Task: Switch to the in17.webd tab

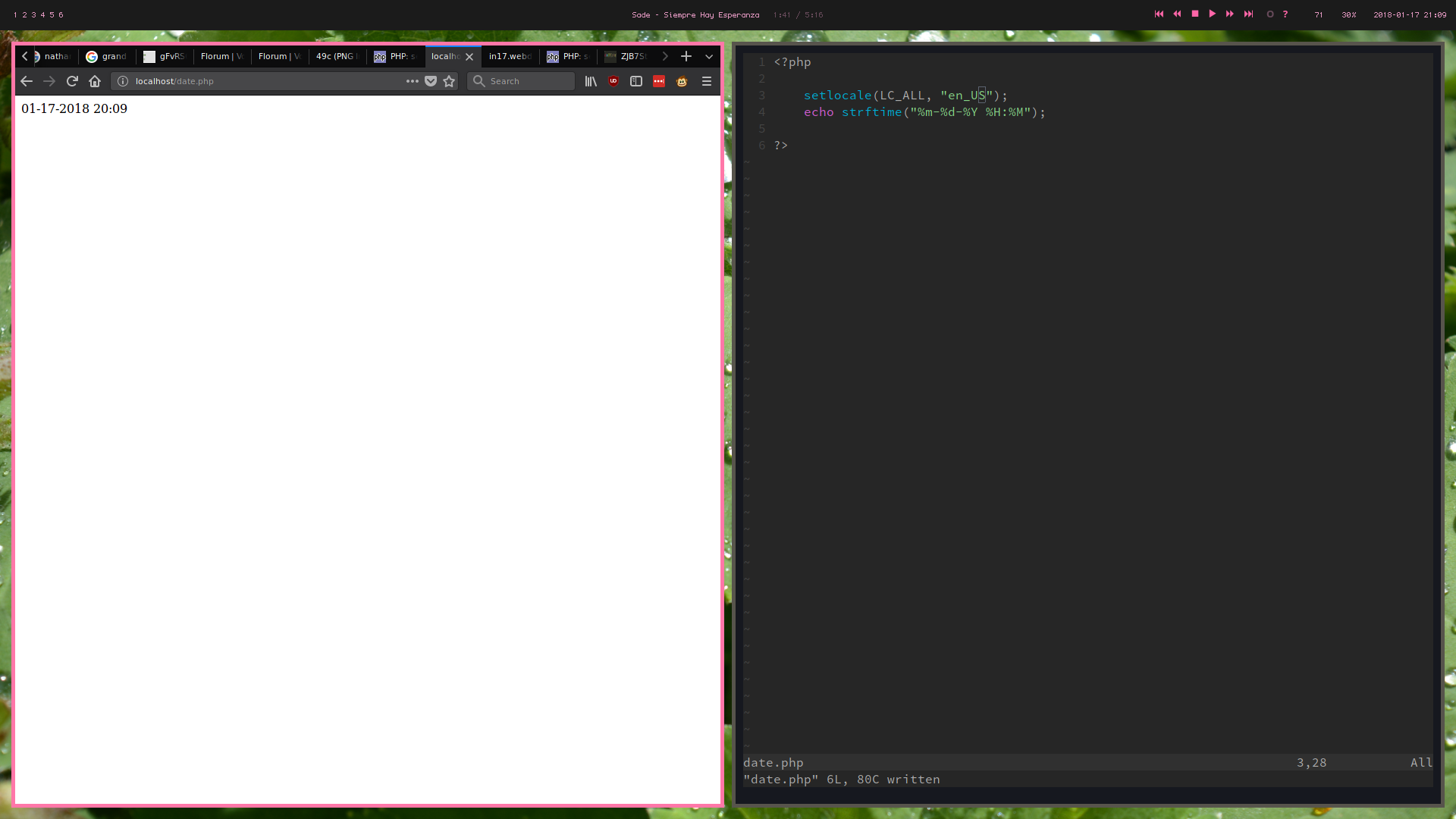Action: pos(509,56)
